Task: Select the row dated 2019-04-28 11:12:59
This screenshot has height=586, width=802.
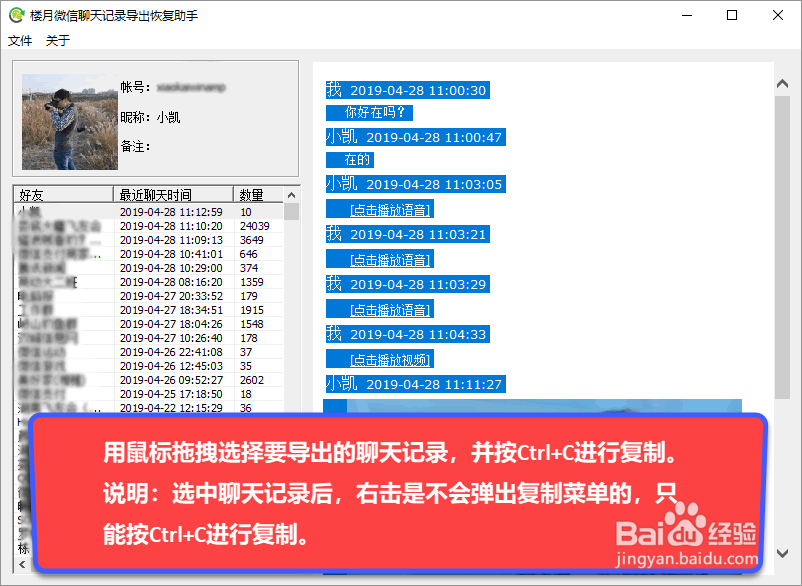Action: point(148,212)
